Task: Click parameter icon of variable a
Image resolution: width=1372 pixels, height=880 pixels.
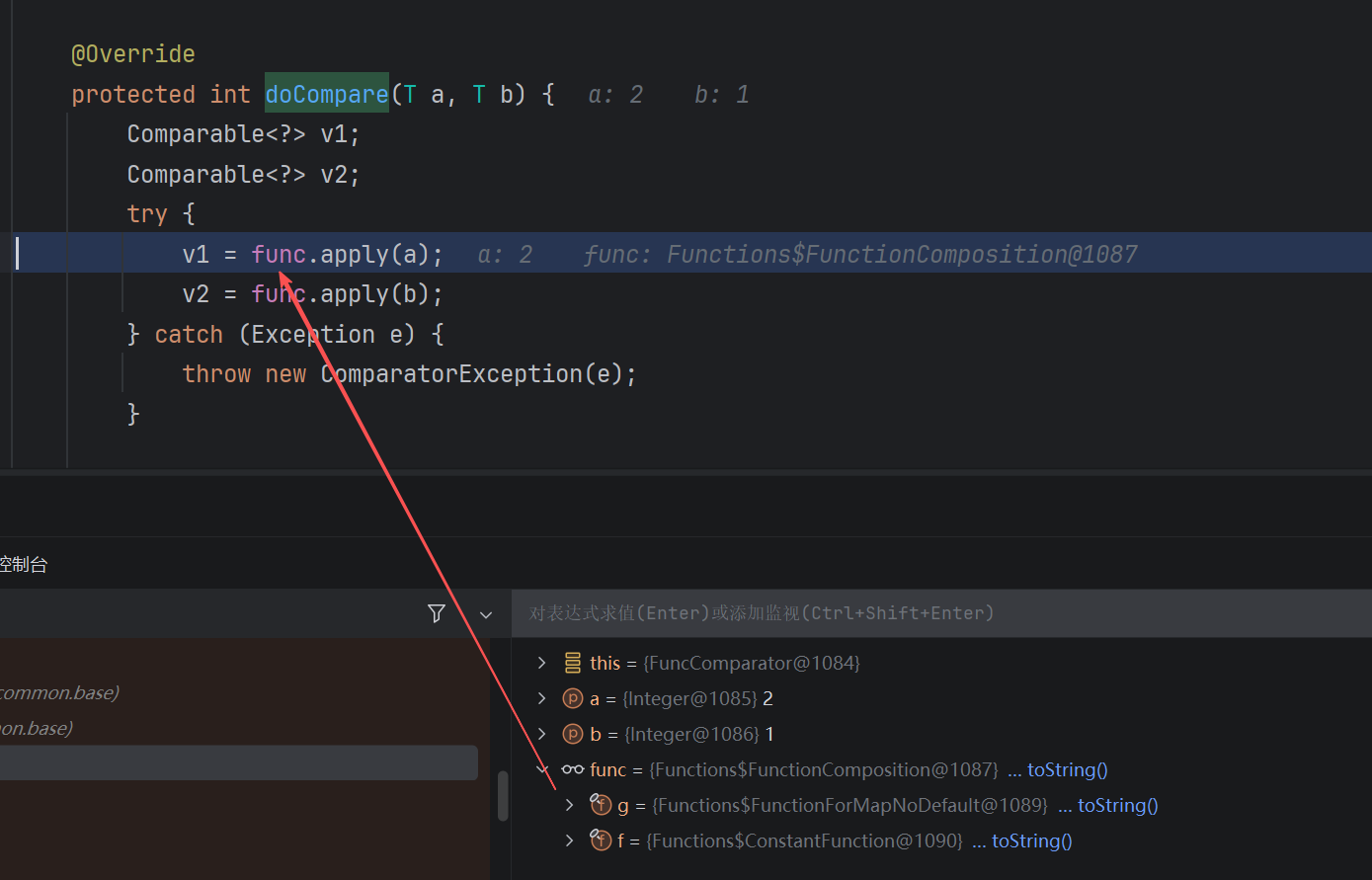Action: pos(573,698)
